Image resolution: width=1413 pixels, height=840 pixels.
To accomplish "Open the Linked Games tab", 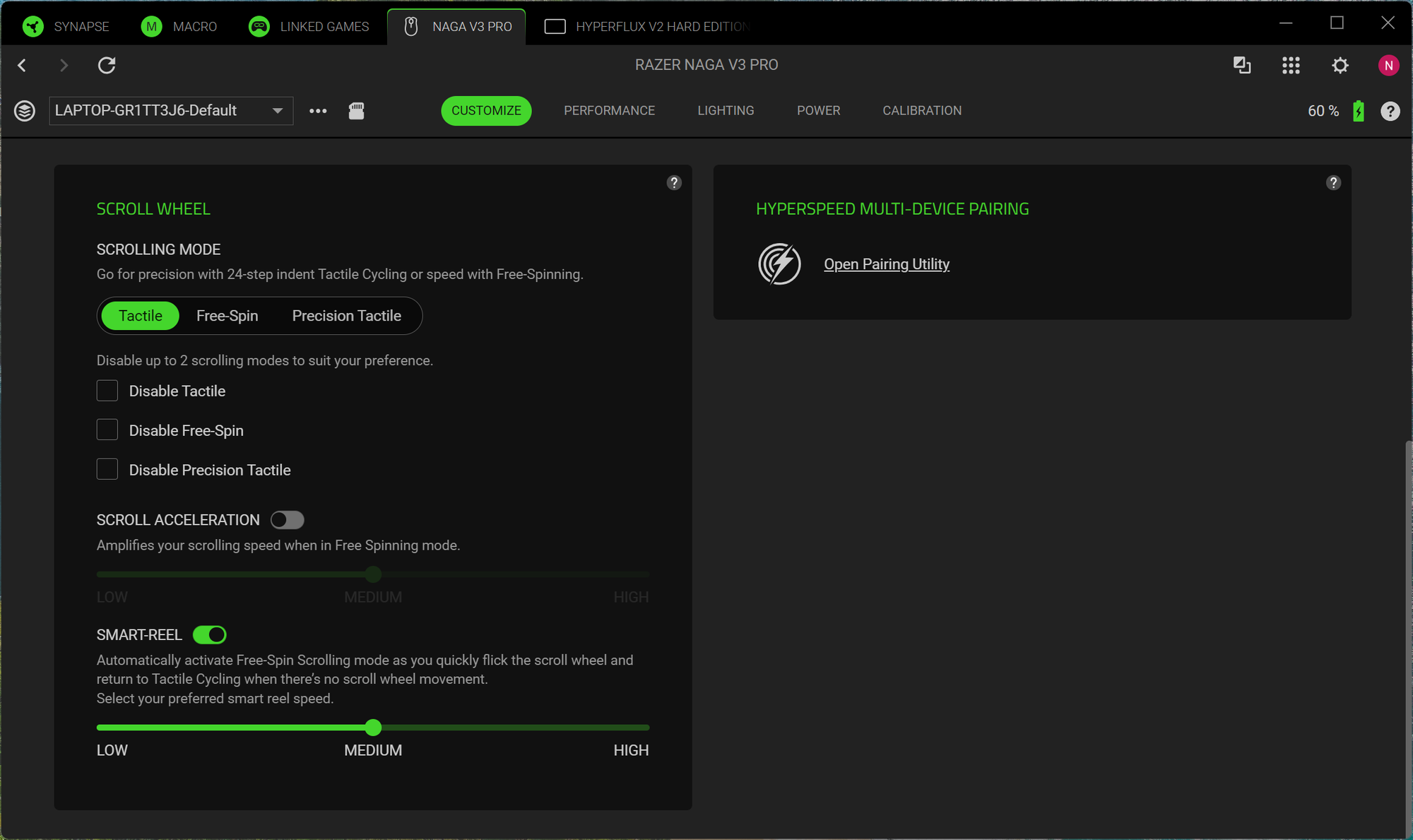I will click(x=309, y=27).
